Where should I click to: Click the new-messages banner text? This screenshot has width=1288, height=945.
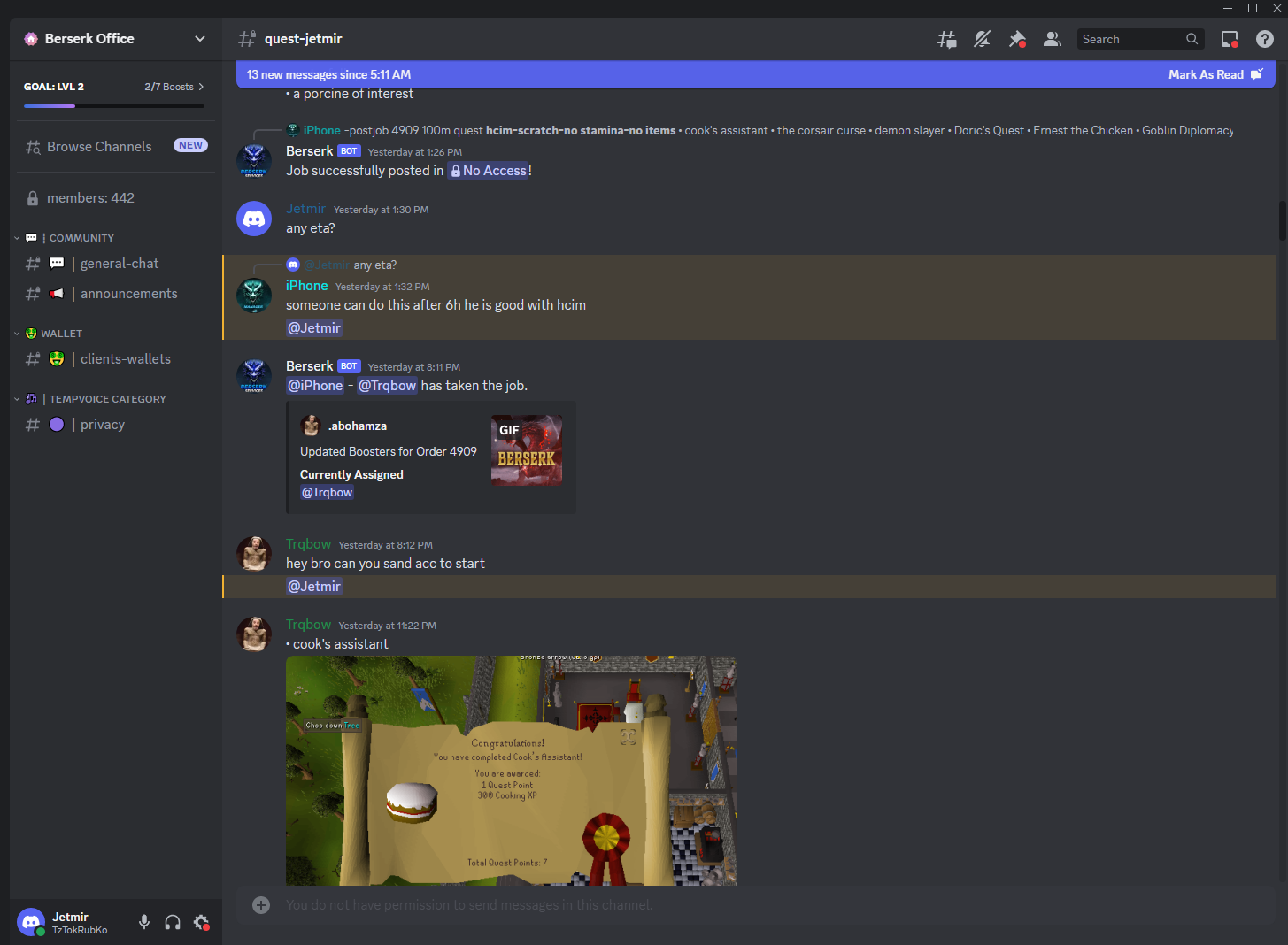(x=328, y=75)
